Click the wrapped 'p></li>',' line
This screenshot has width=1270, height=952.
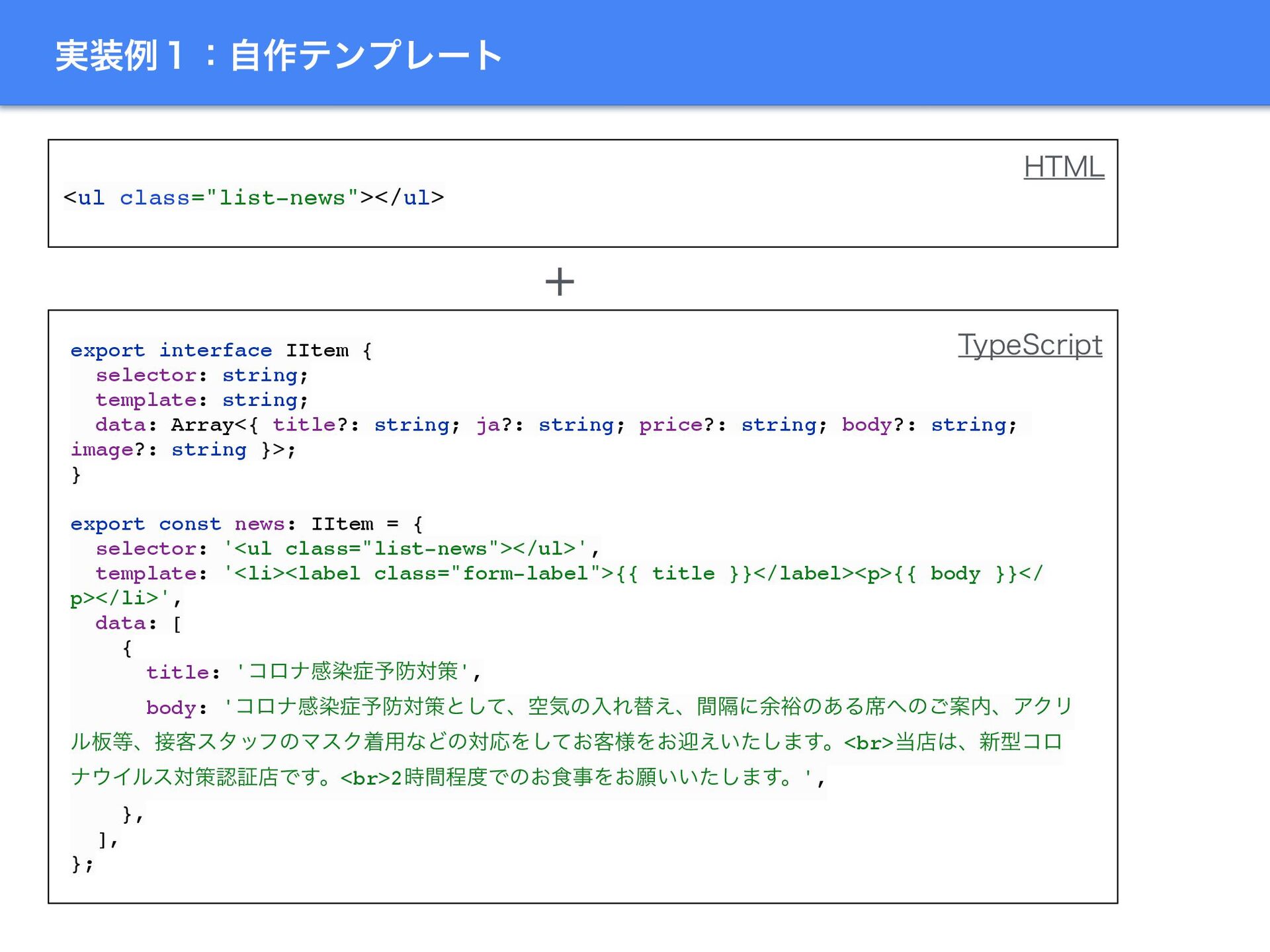tap(126, 598)
